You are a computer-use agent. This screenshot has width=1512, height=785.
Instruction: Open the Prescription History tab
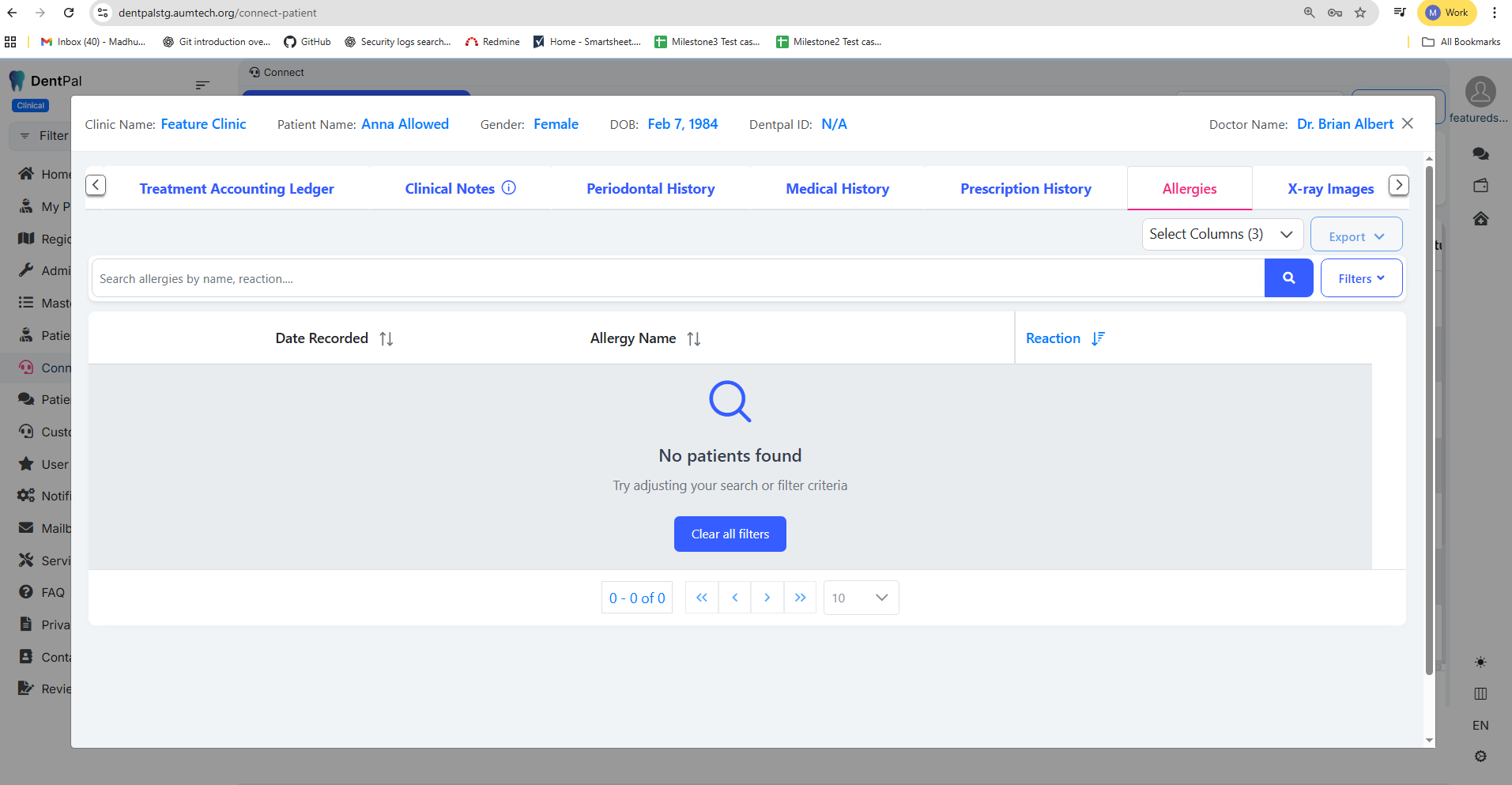coord(1025,189)
